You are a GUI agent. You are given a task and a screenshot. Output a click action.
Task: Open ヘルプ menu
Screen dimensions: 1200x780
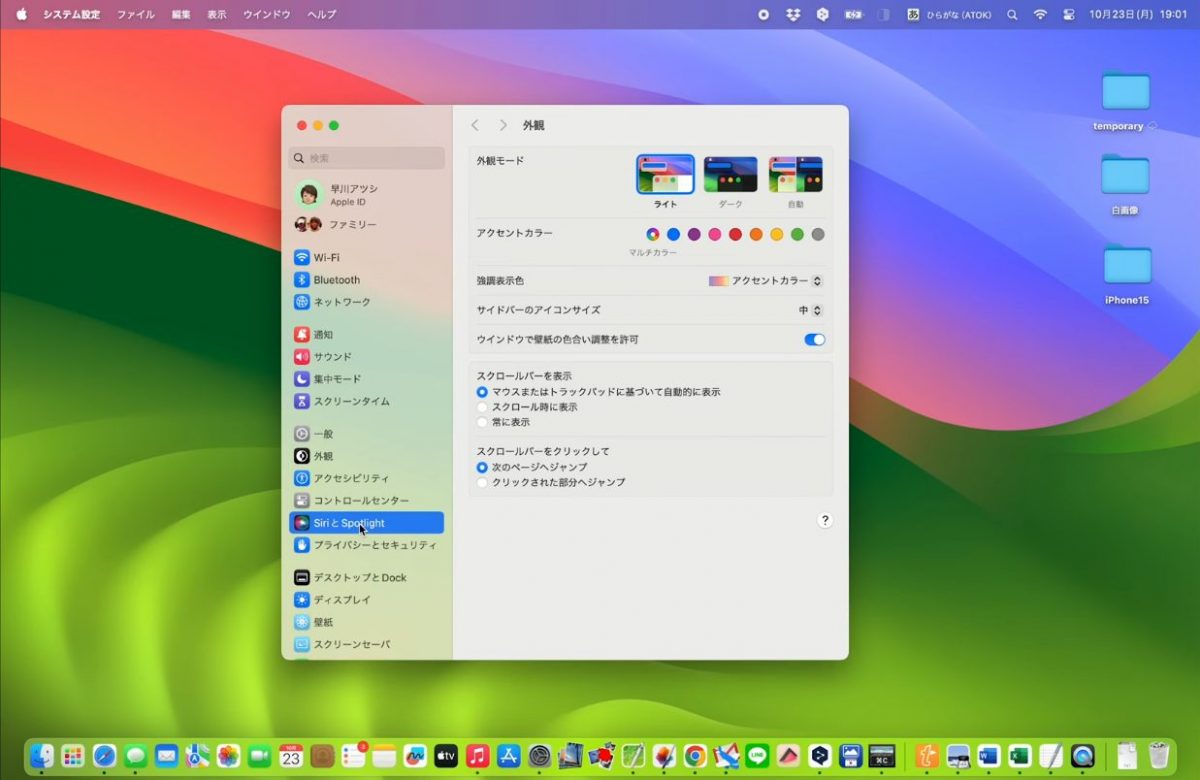[322, 15]
